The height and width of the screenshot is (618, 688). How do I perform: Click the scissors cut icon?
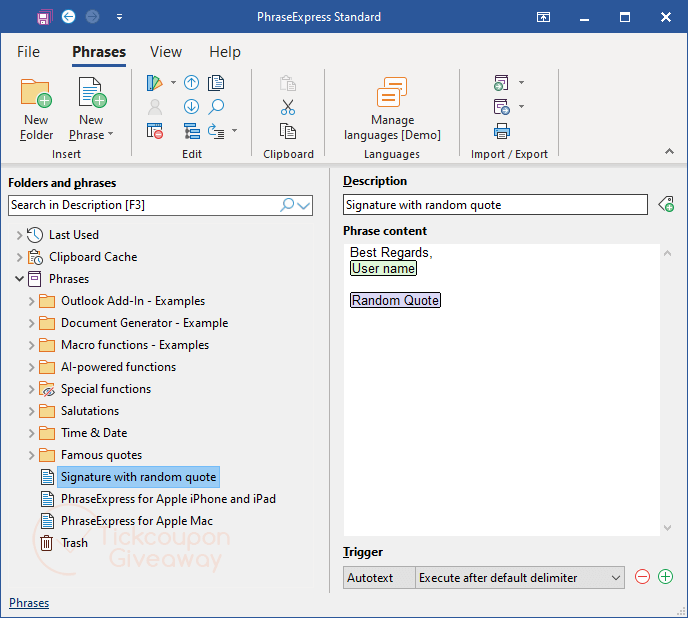coord(288,107)
